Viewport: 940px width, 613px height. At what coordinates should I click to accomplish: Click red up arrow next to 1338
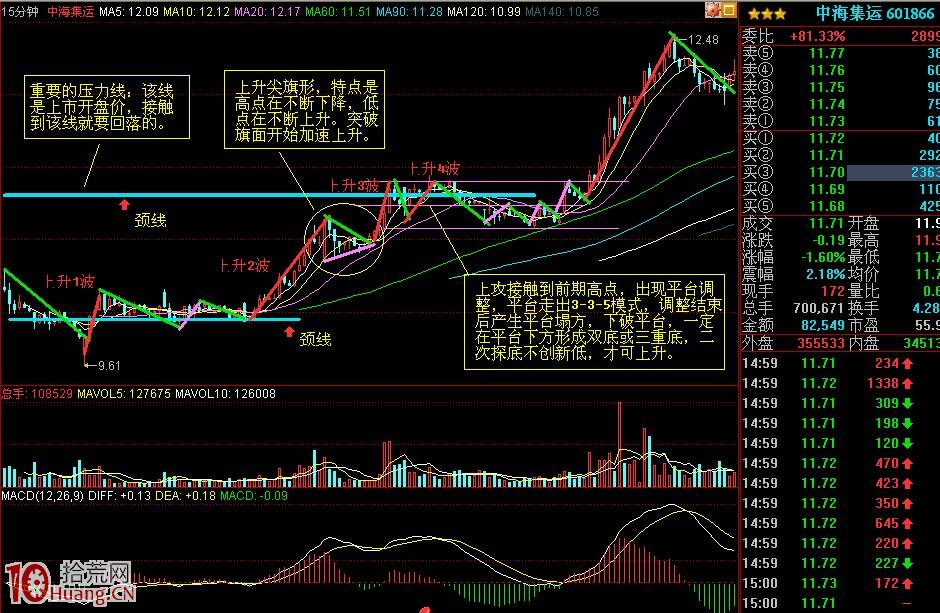click(907, 383)
